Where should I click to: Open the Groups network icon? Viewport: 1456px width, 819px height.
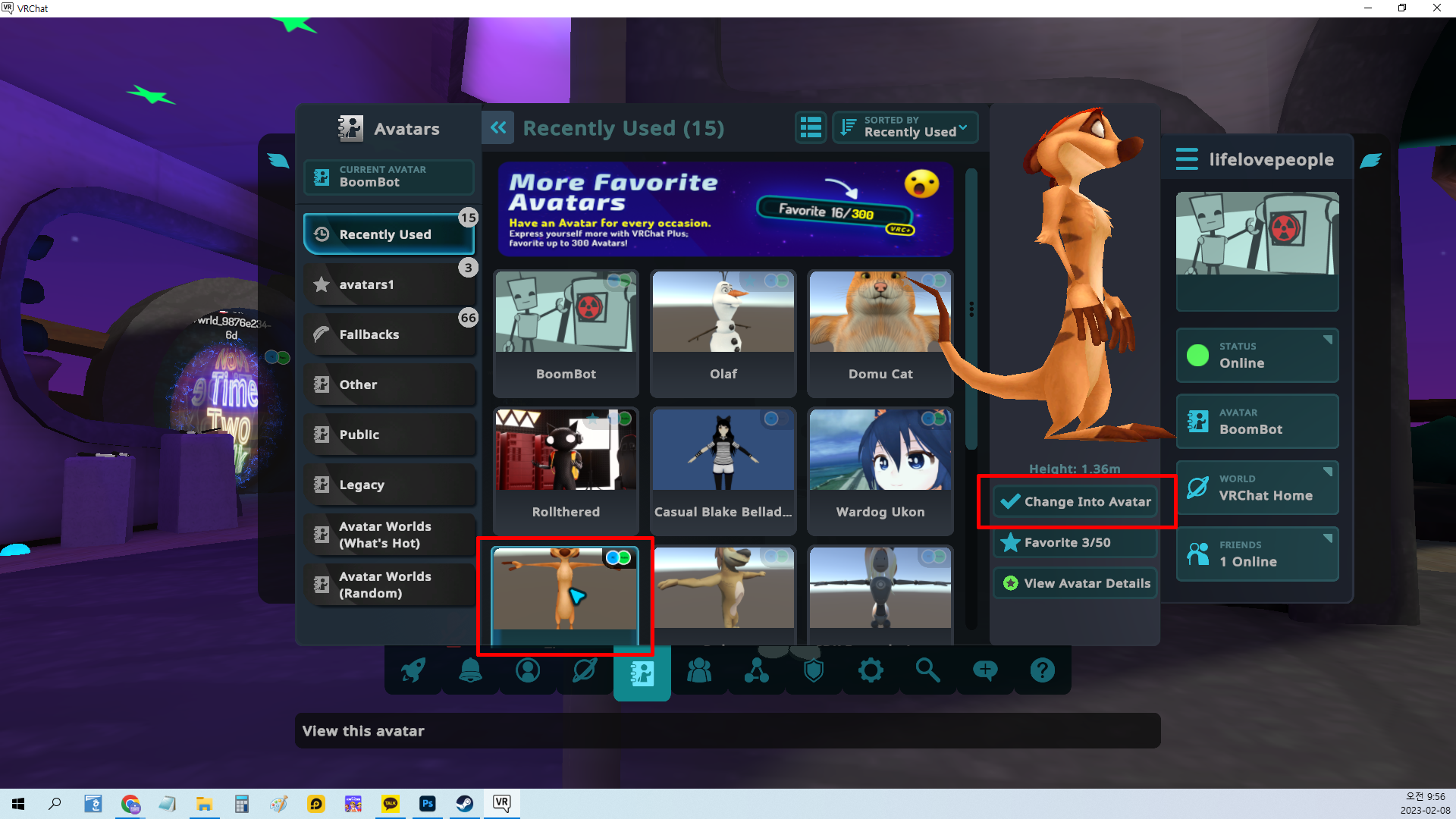pyautogui.click(x=757, y=670)
